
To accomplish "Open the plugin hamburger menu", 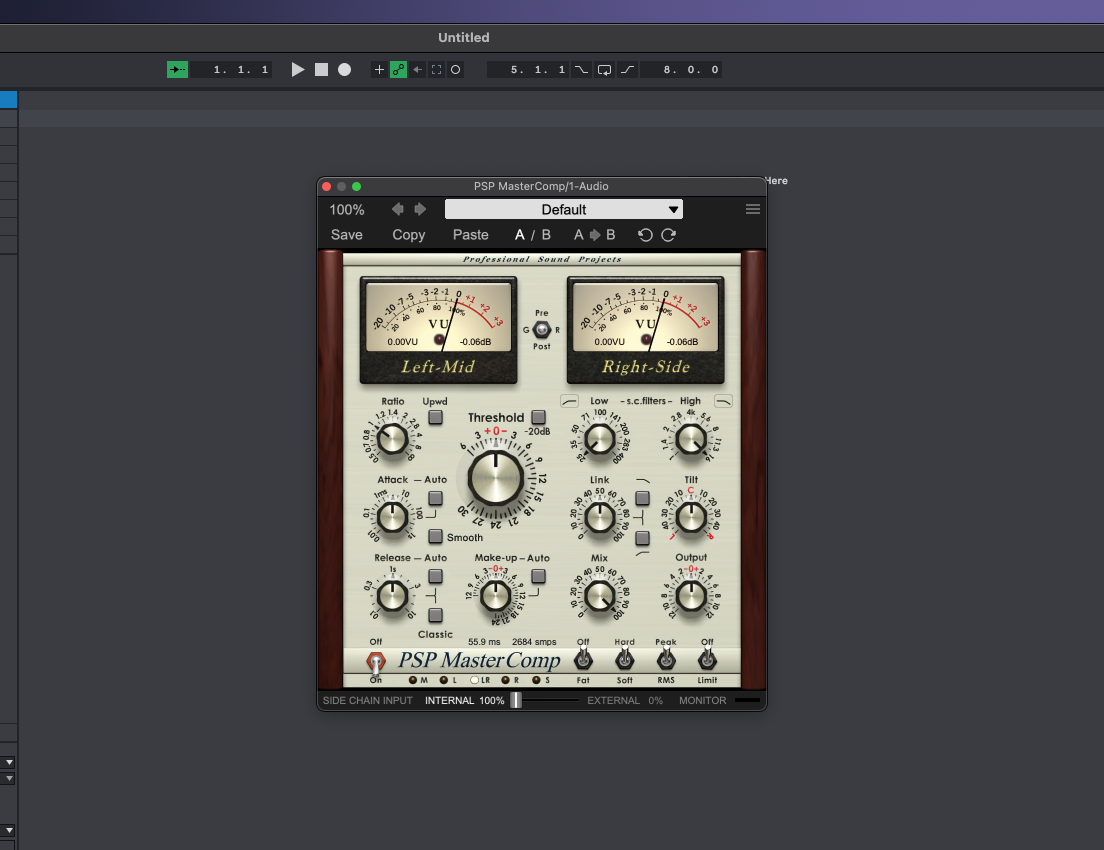I will click(752, 209).
